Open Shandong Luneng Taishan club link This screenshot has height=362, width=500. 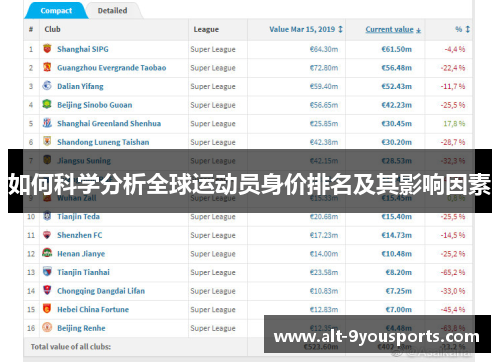(103, 142)
